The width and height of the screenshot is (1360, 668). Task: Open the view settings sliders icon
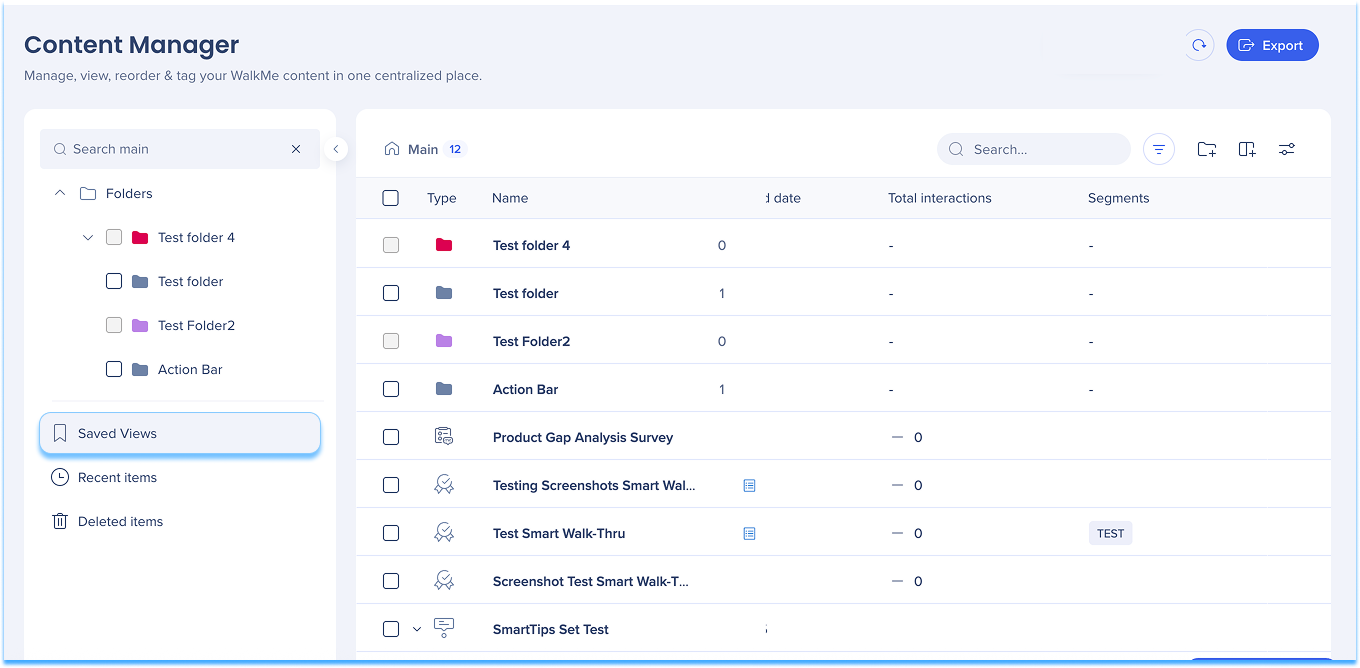(x=1287, y=149)
